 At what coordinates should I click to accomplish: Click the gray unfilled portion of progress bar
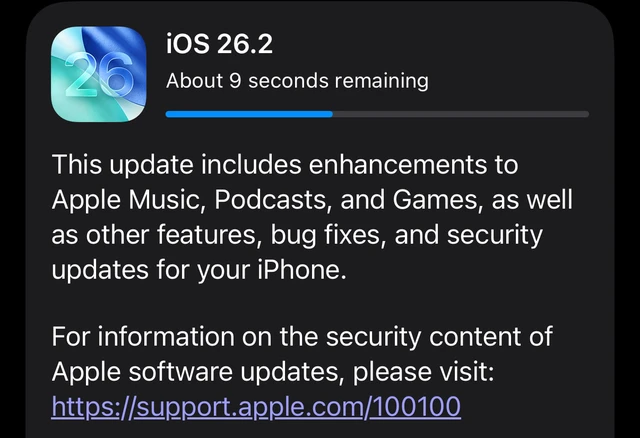click(x=460, y=114)
